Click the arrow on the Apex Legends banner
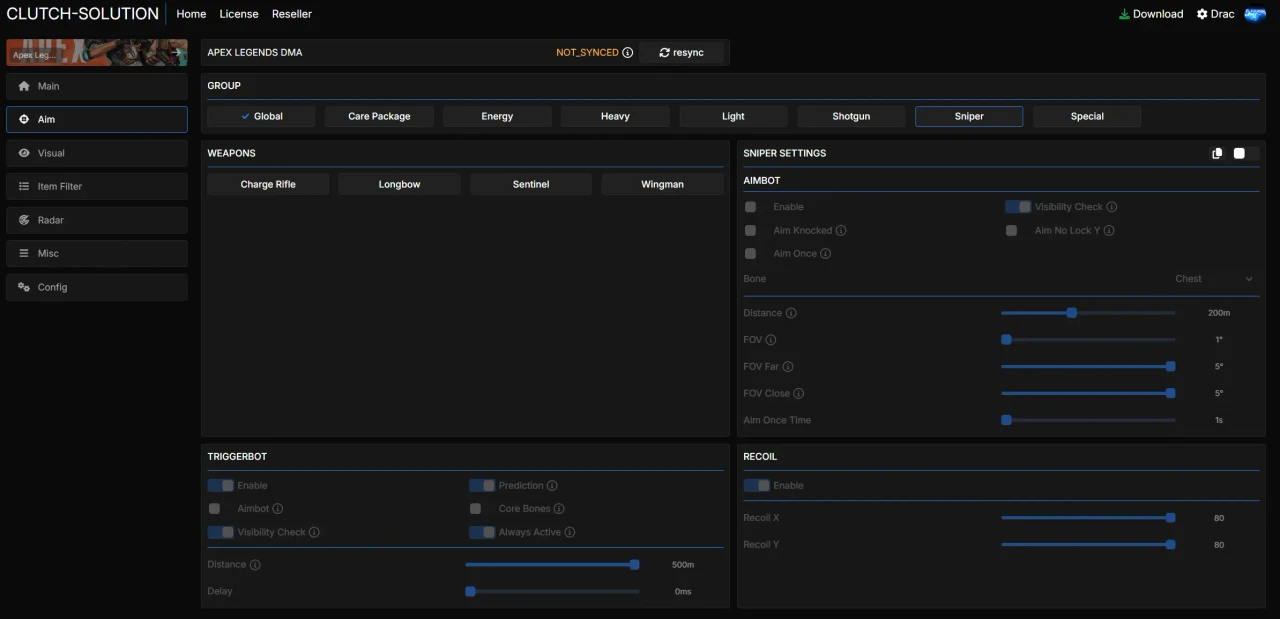The image size is (1280, 619). 176,52
